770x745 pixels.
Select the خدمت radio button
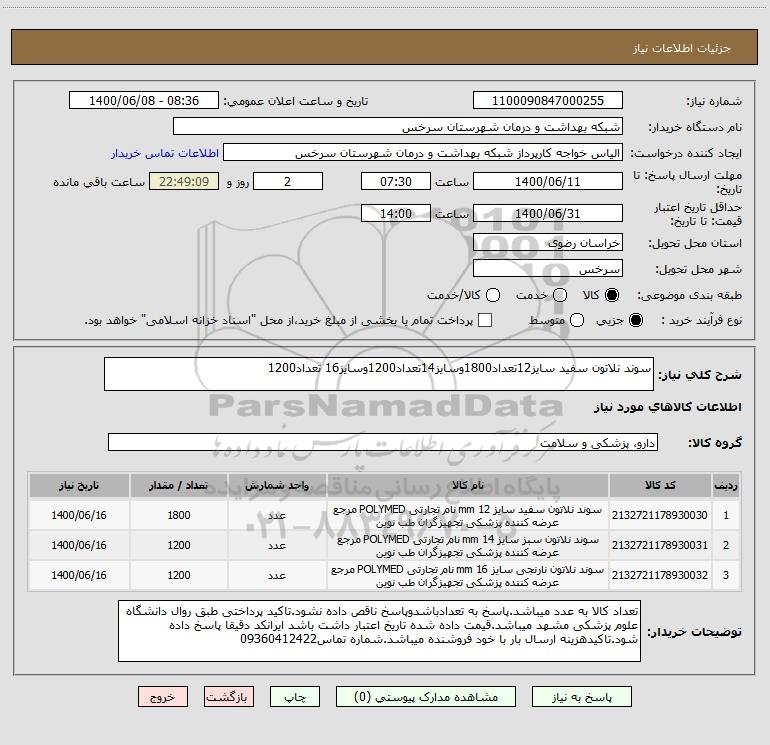click(560, 295)
